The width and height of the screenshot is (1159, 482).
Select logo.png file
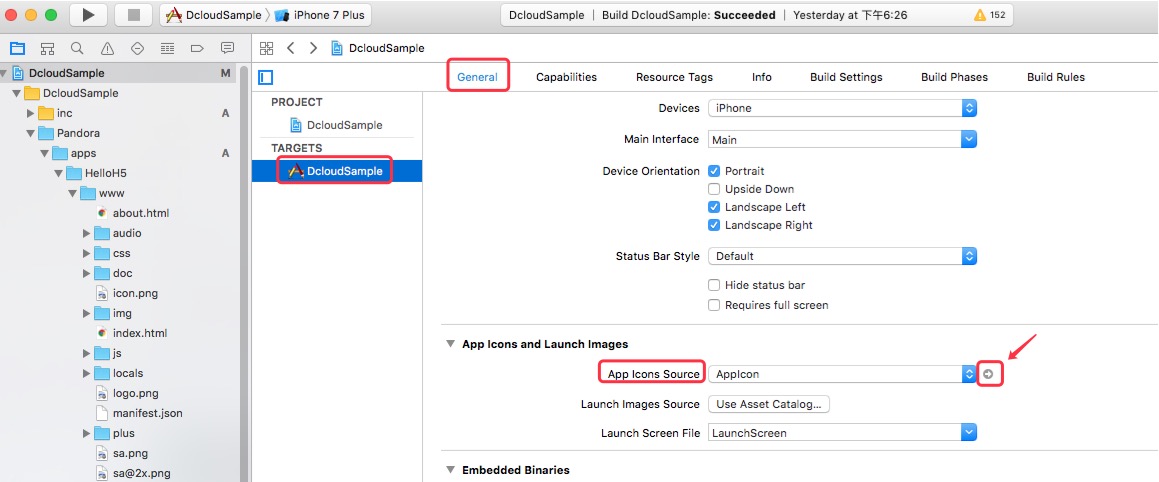135,393
